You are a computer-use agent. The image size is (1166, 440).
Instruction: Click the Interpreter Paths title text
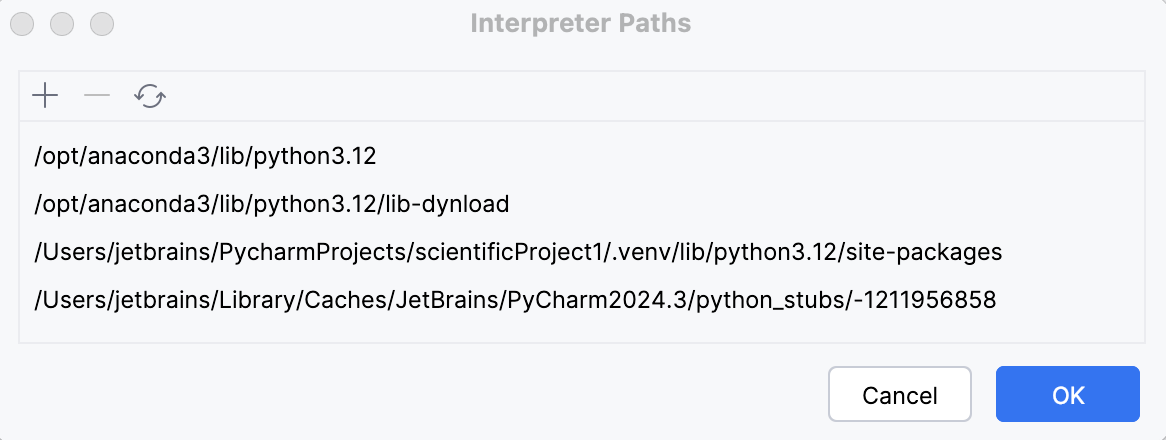(x=581, y=22)
